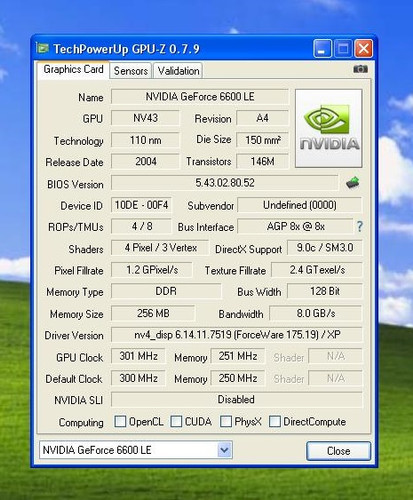Viewport: 413px width, 500px height.
Task: Click the Driver Version field nv4_disp
Action: coord(237,335)
